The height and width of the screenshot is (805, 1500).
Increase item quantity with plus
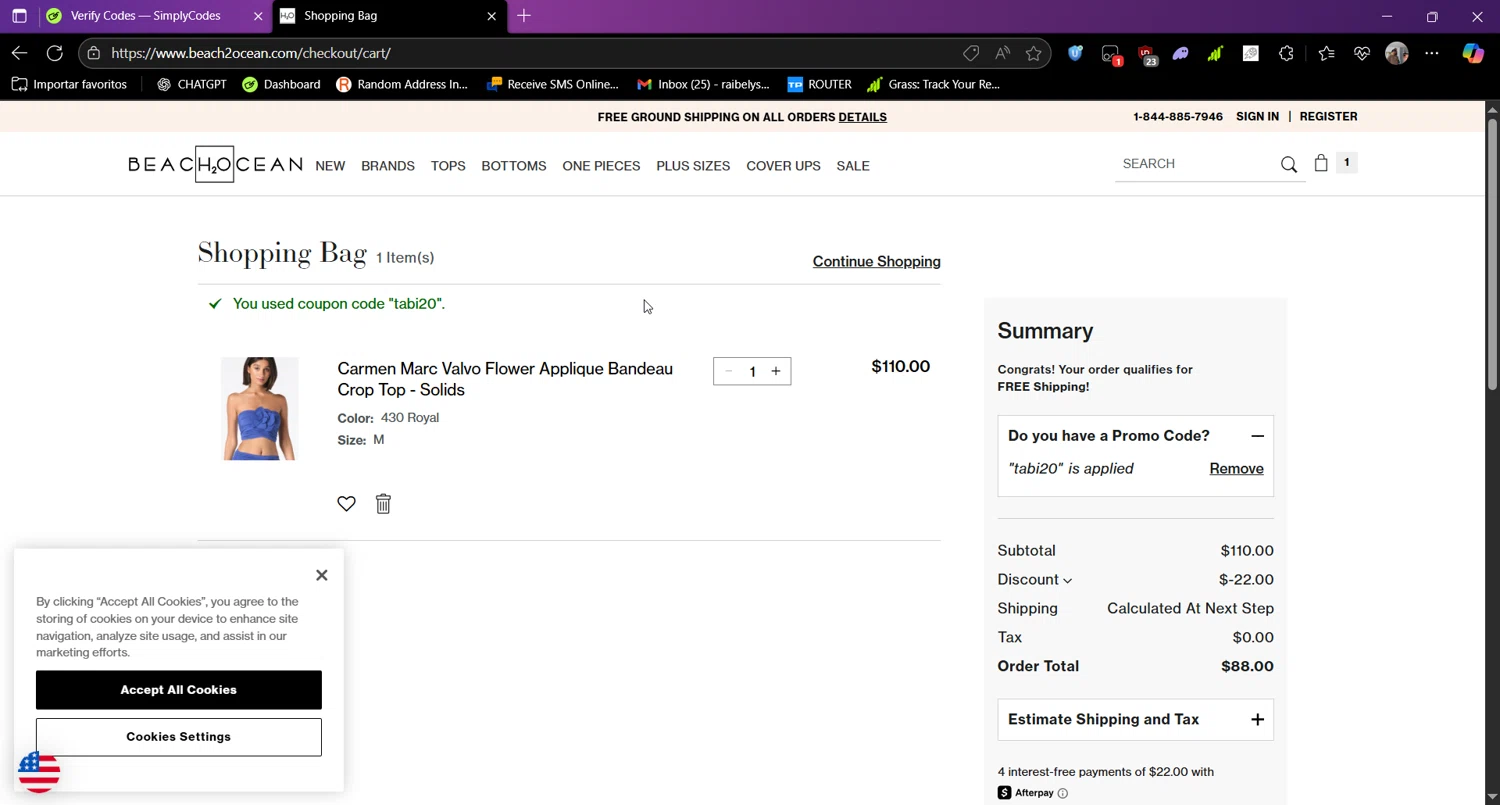(776, 371)
